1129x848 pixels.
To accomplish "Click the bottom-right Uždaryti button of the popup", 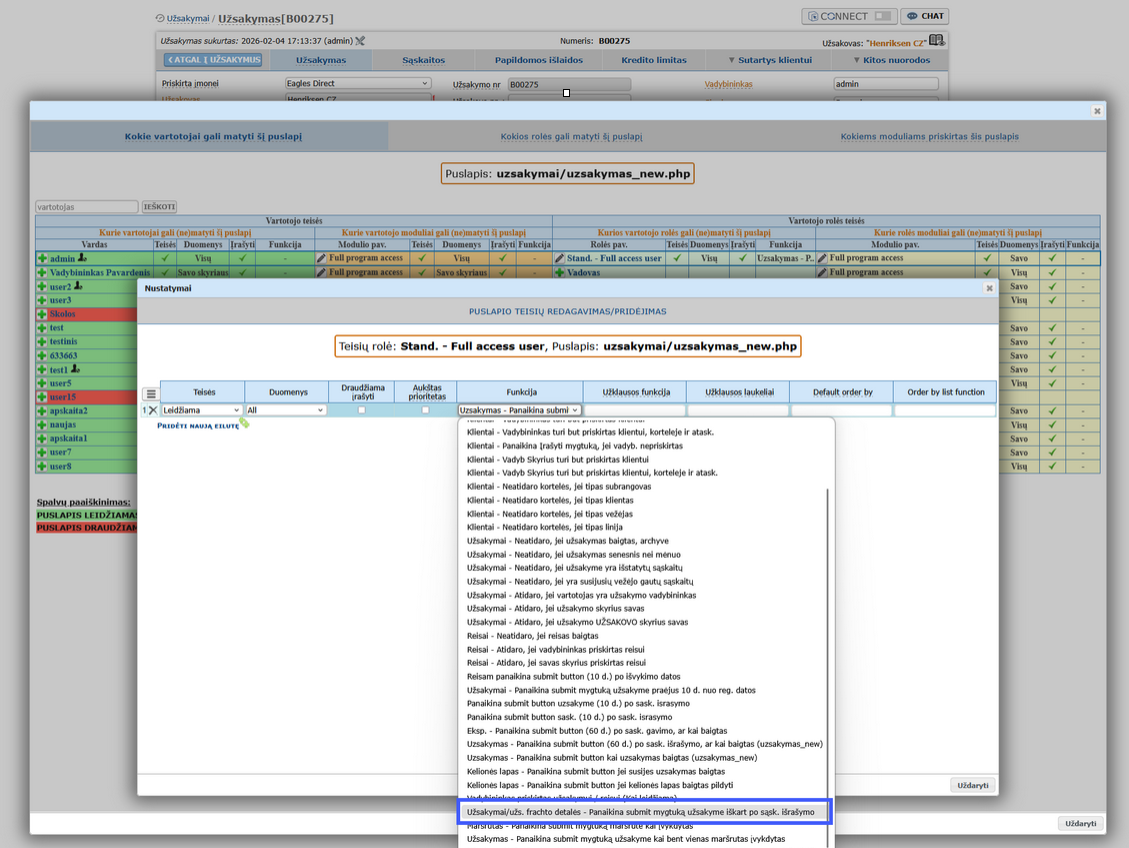I will click(1081, 824).
